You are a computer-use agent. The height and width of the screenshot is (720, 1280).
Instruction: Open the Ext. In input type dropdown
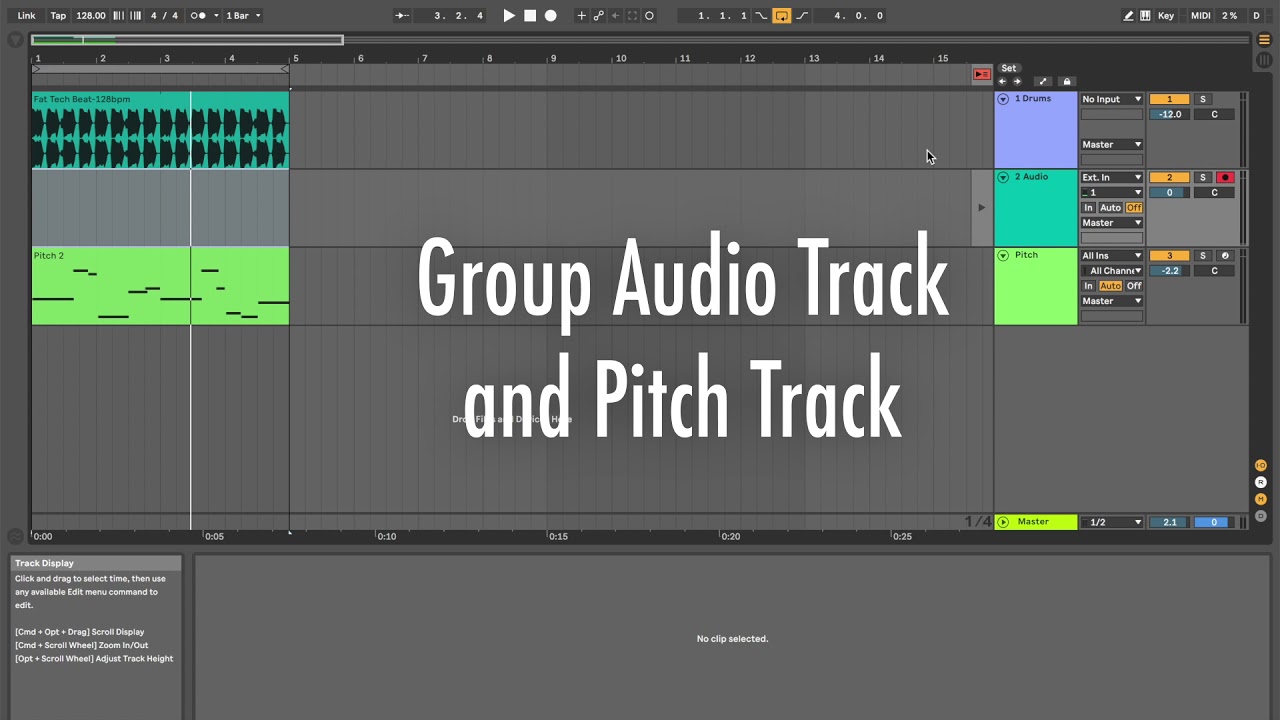[1111, 177]
